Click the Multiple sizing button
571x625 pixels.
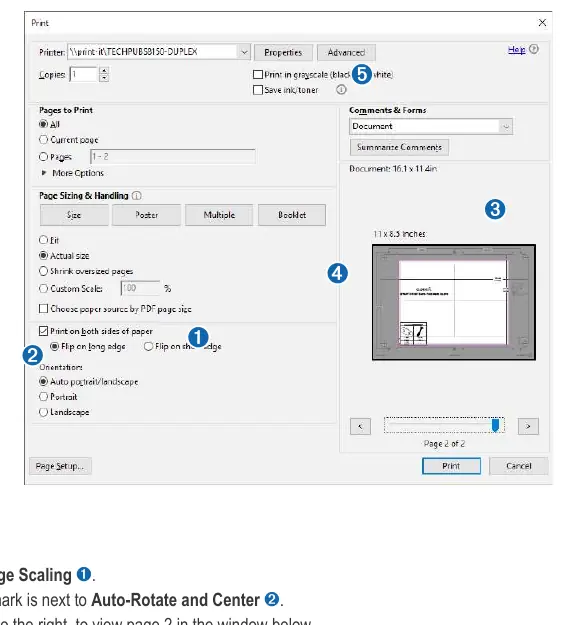tap(219, 215)
